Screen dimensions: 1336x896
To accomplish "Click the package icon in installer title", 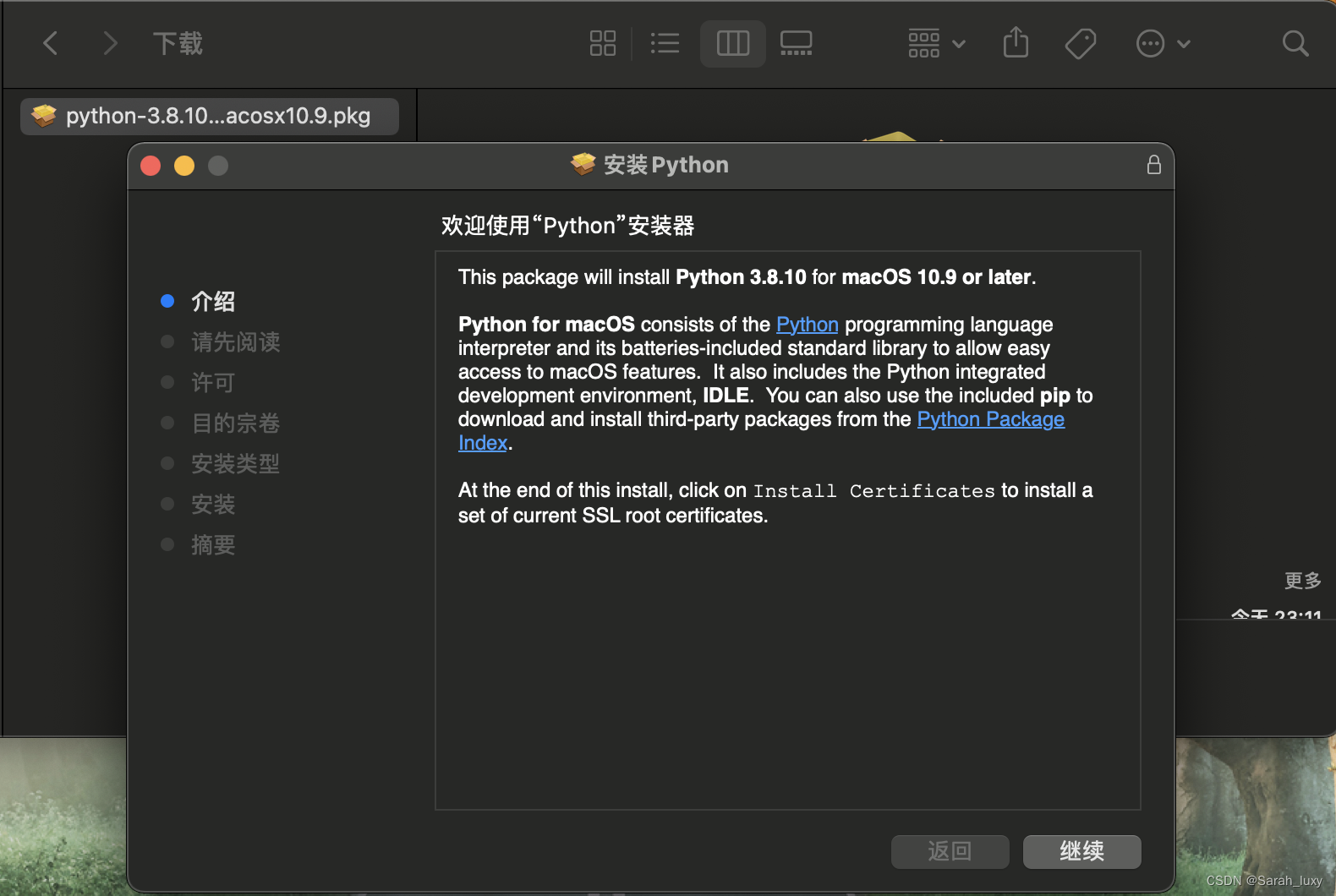I will [583, 164].
